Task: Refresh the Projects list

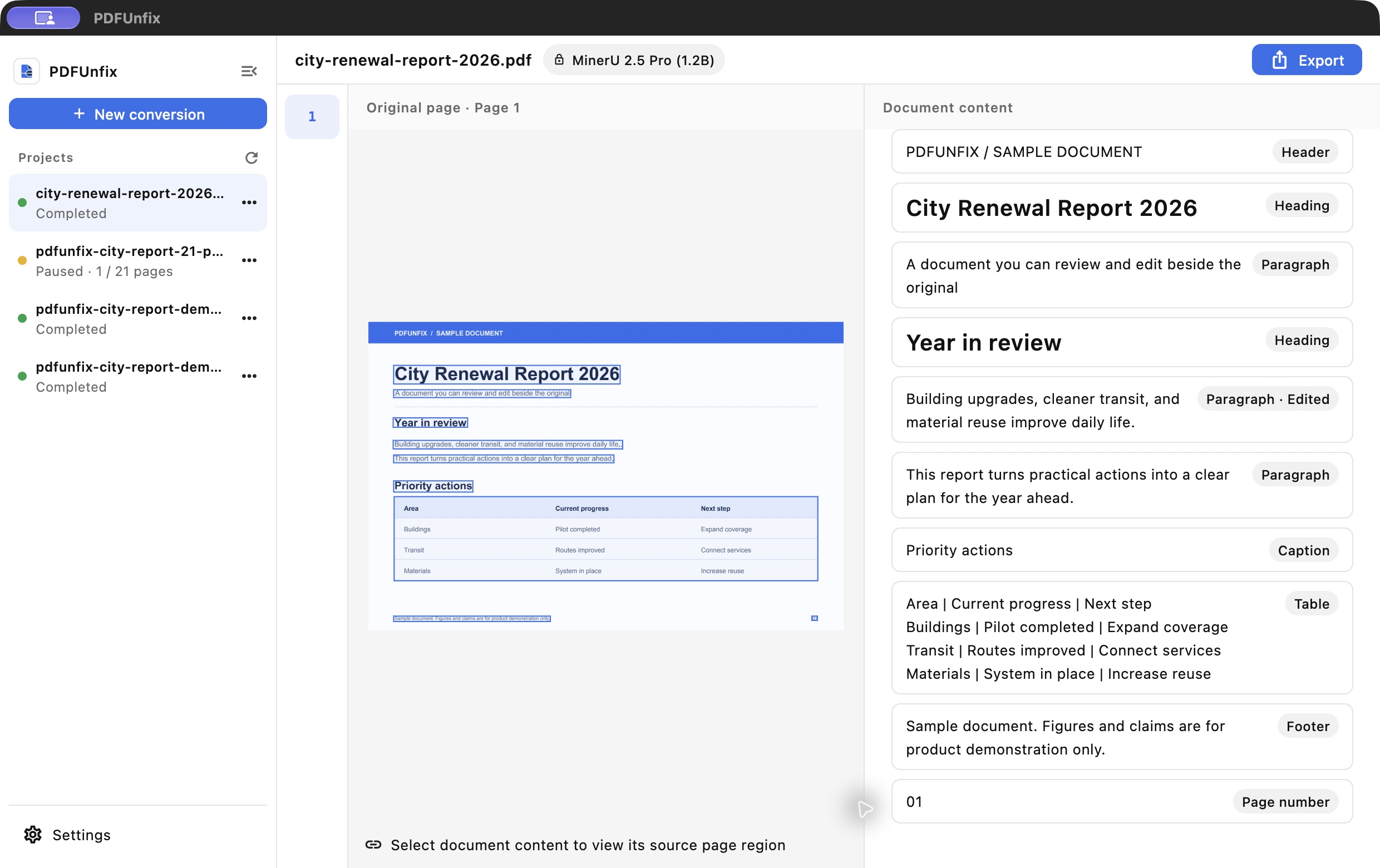Action: pos(251,157)
